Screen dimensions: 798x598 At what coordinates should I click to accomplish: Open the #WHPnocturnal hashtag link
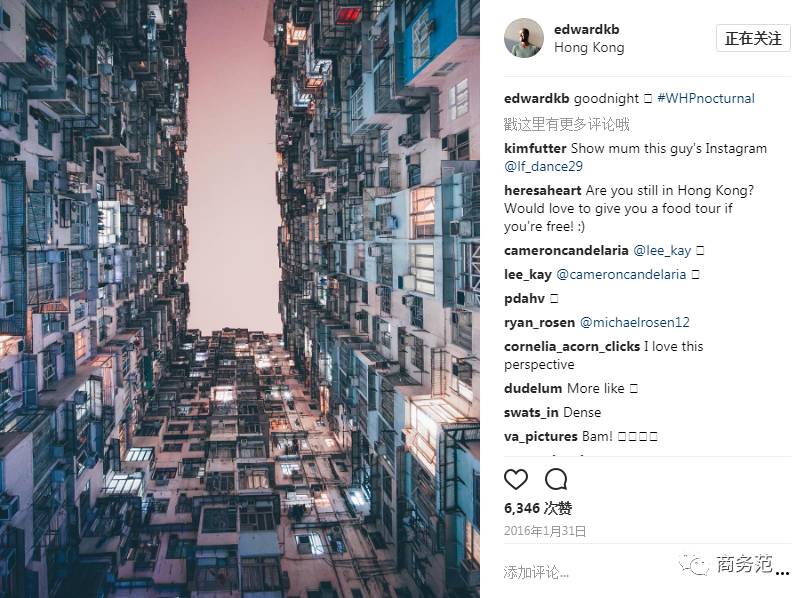705,98
